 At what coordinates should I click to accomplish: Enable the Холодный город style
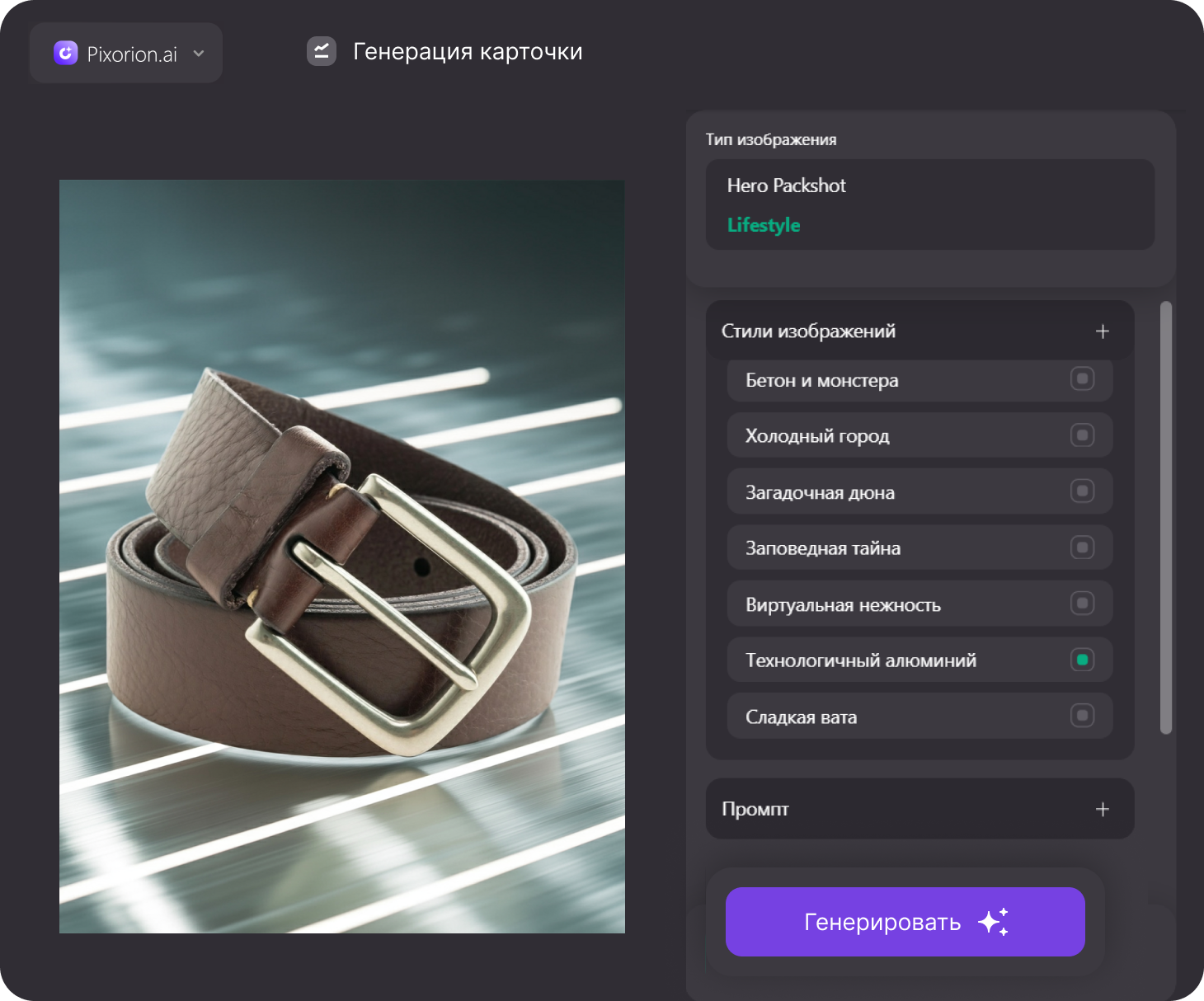(x=1082, y=435)
